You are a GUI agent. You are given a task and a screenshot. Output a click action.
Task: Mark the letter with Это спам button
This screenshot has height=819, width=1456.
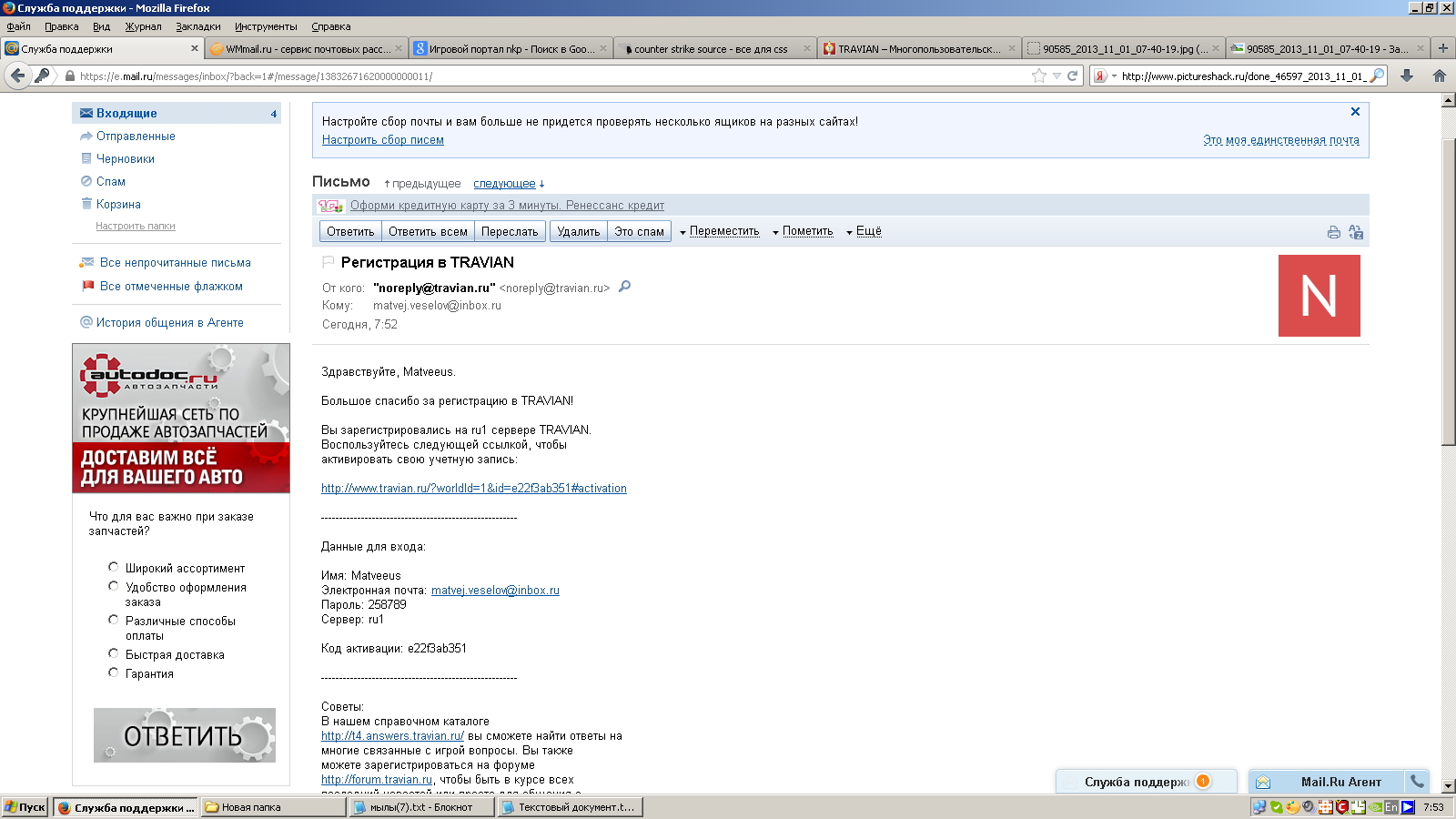coord(639,231)
